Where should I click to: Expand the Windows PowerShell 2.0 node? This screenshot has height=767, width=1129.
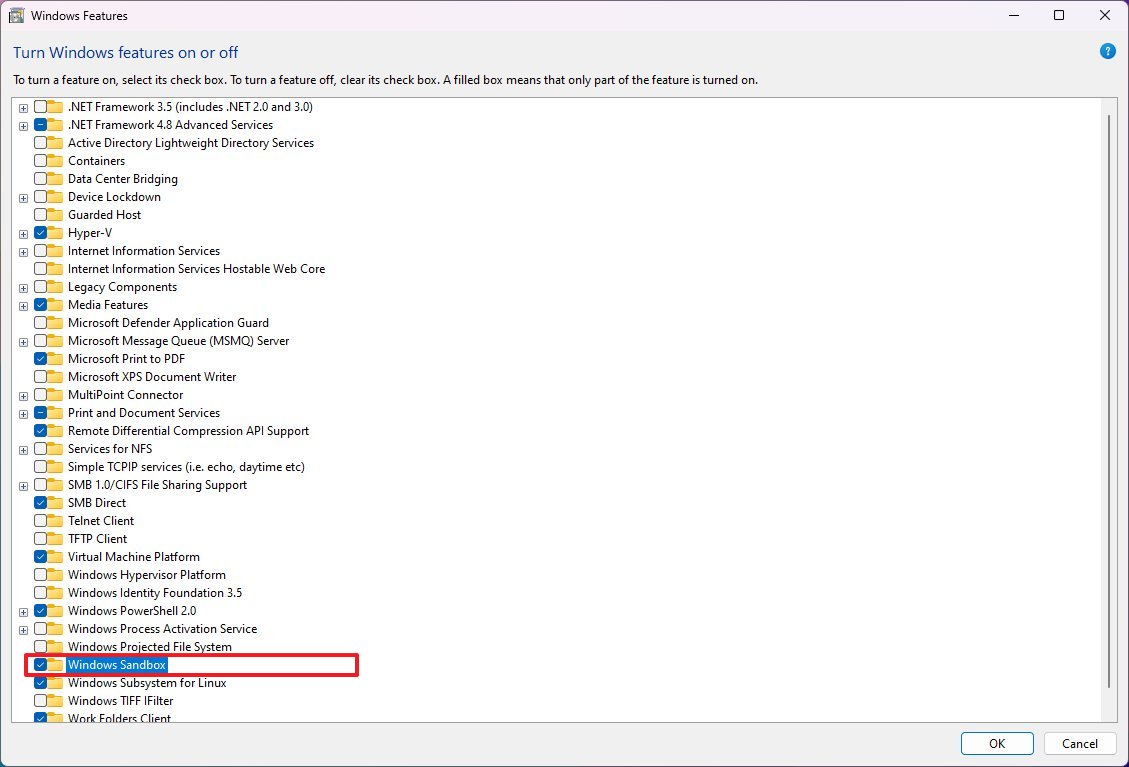pos(23,612)
